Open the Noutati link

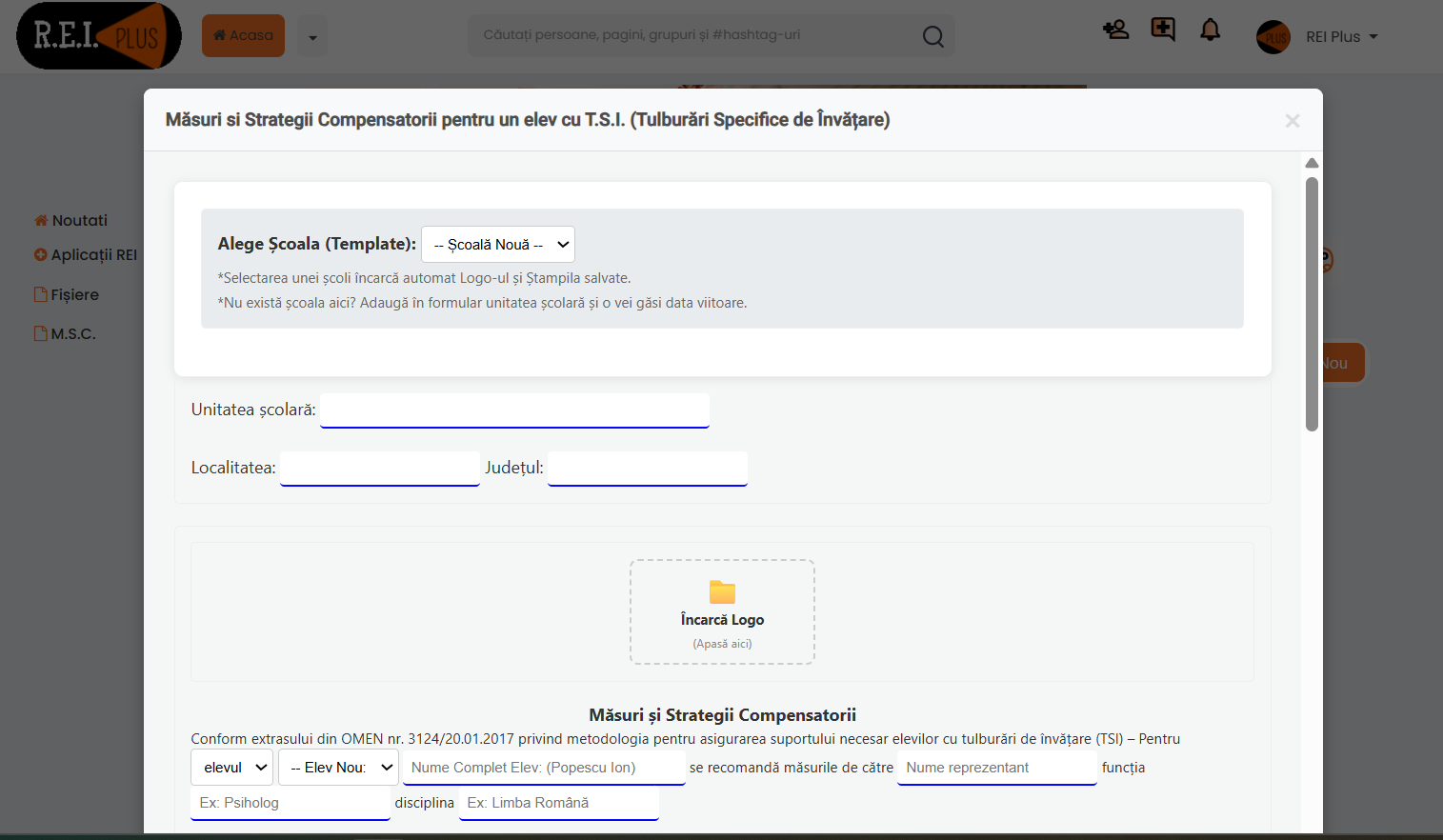click(78, 219)
